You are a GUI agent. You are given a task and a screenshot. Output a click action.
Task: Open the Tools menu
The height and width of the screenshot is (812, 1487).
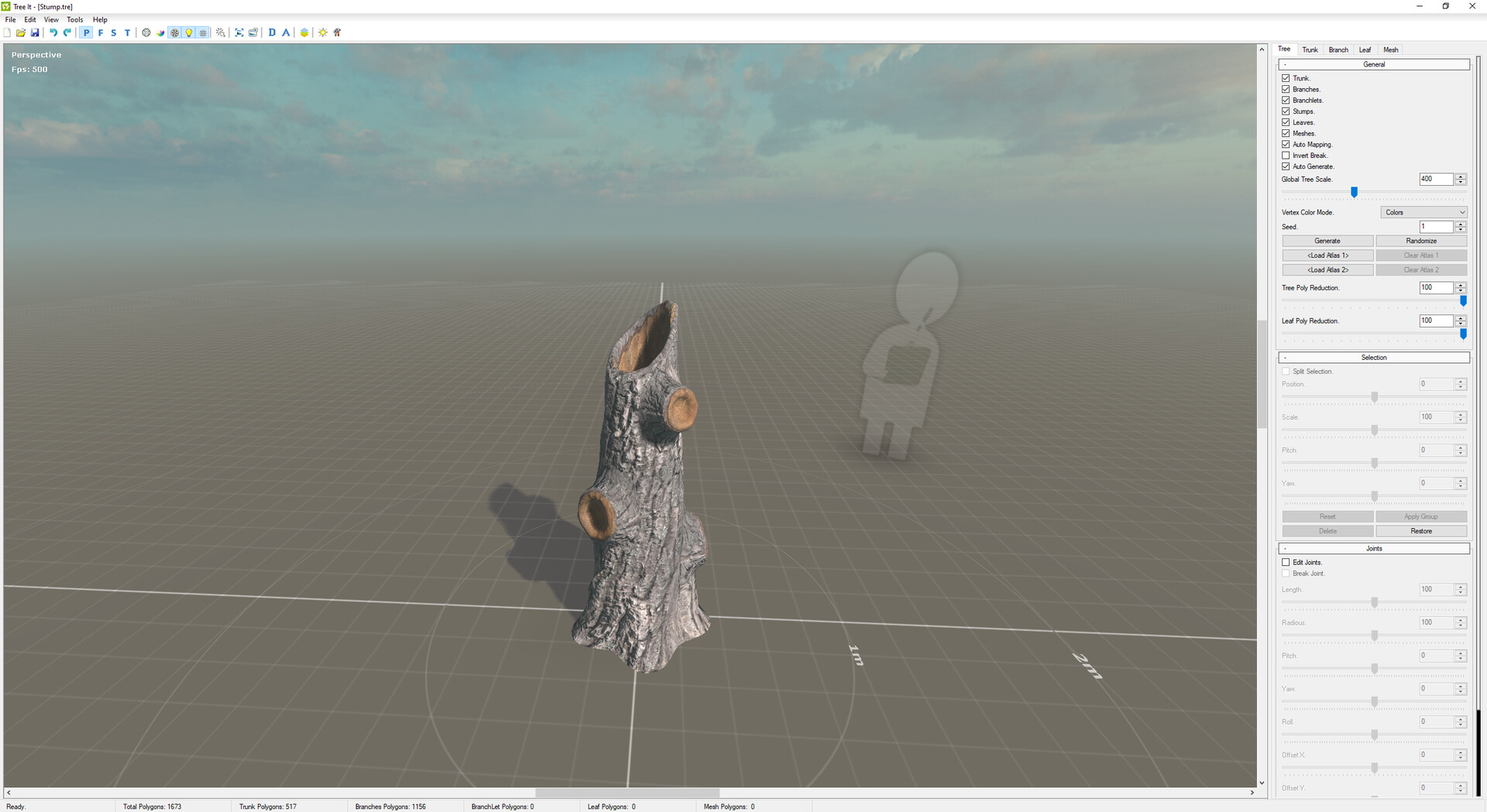click(x=74, y=19)
